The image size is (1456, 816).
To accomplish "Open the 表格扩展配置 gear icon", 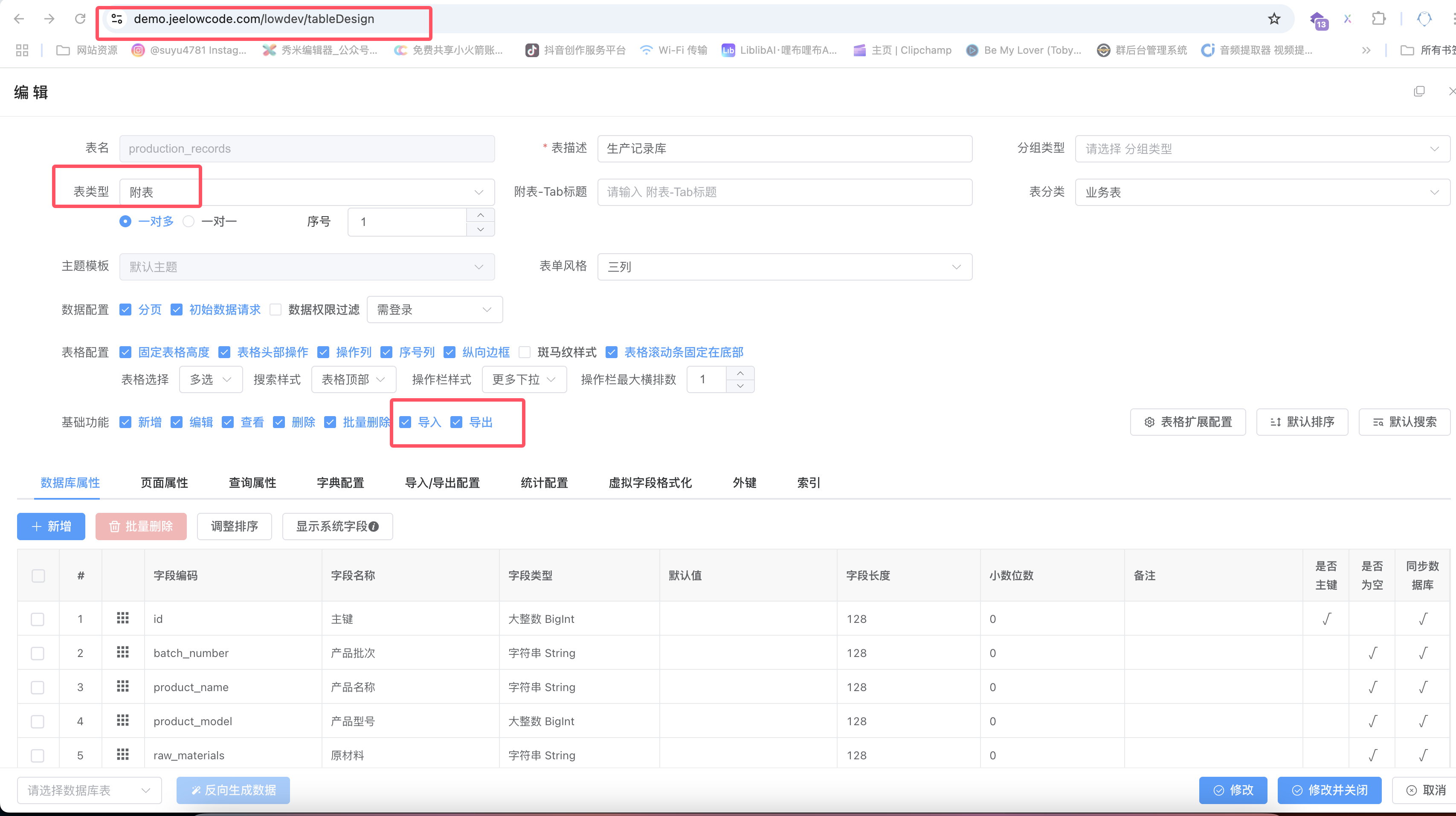I will click(1150, 422).
